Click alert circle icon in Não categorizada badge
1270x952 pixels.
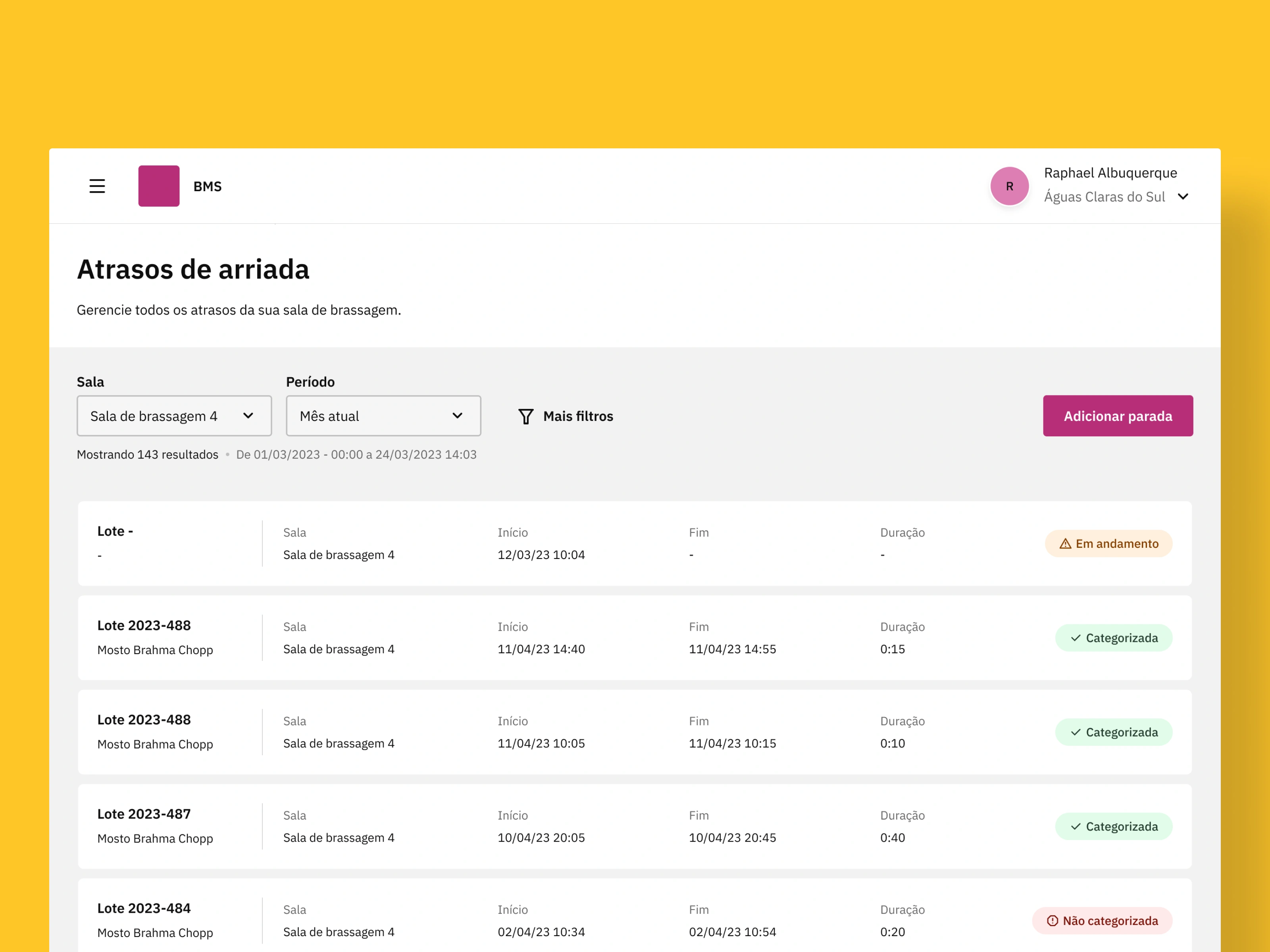(x=1053, y=920)
